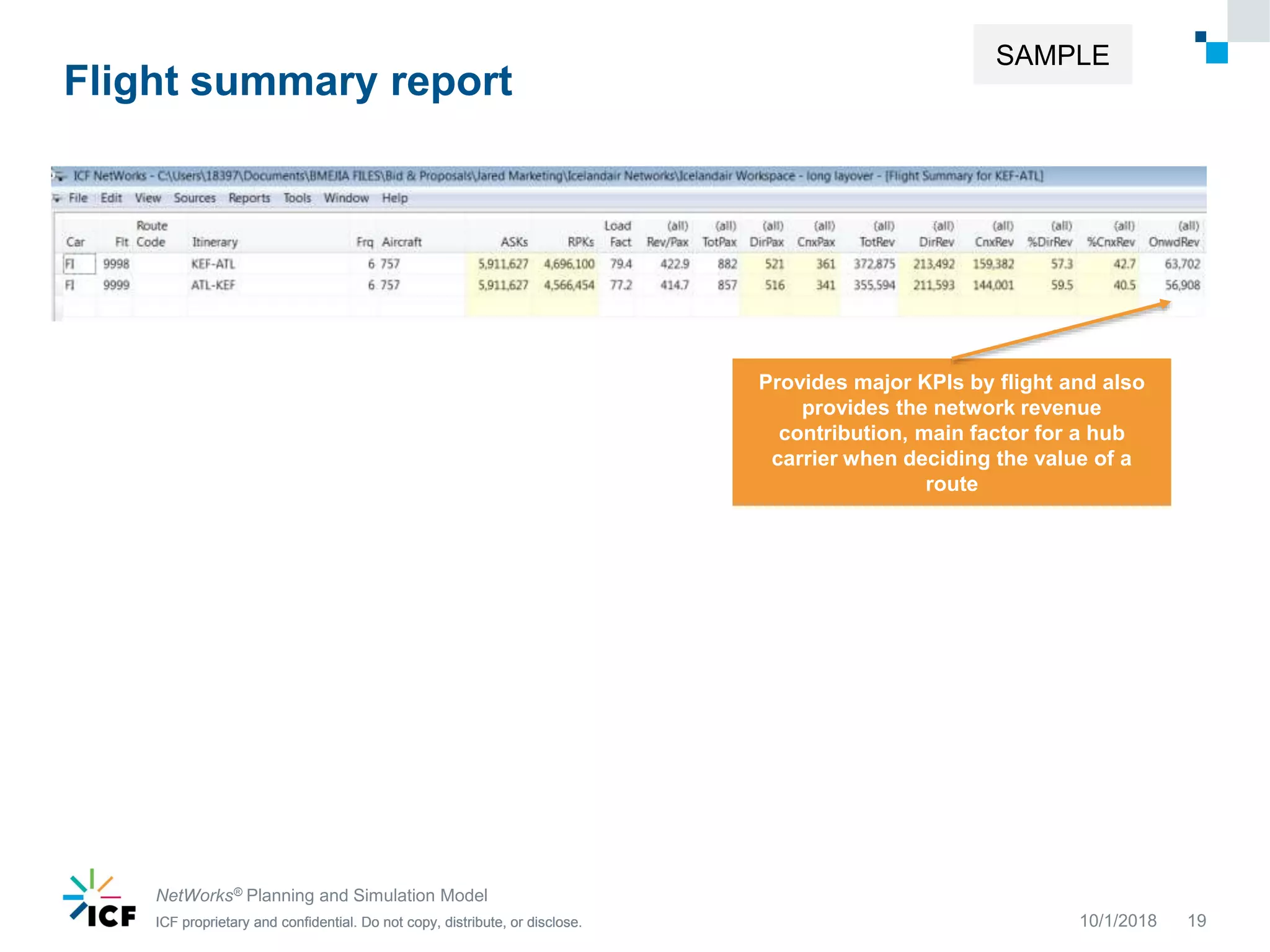This screenshot has height=952, width=1270.
Task: Select the ATL-KEF itinerary row
Action: tap(213, 286)
